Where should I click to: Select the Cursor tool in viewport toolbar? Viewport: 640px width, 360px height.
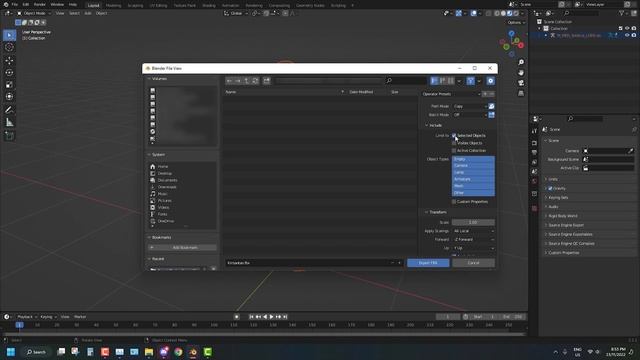pos(9,47)
